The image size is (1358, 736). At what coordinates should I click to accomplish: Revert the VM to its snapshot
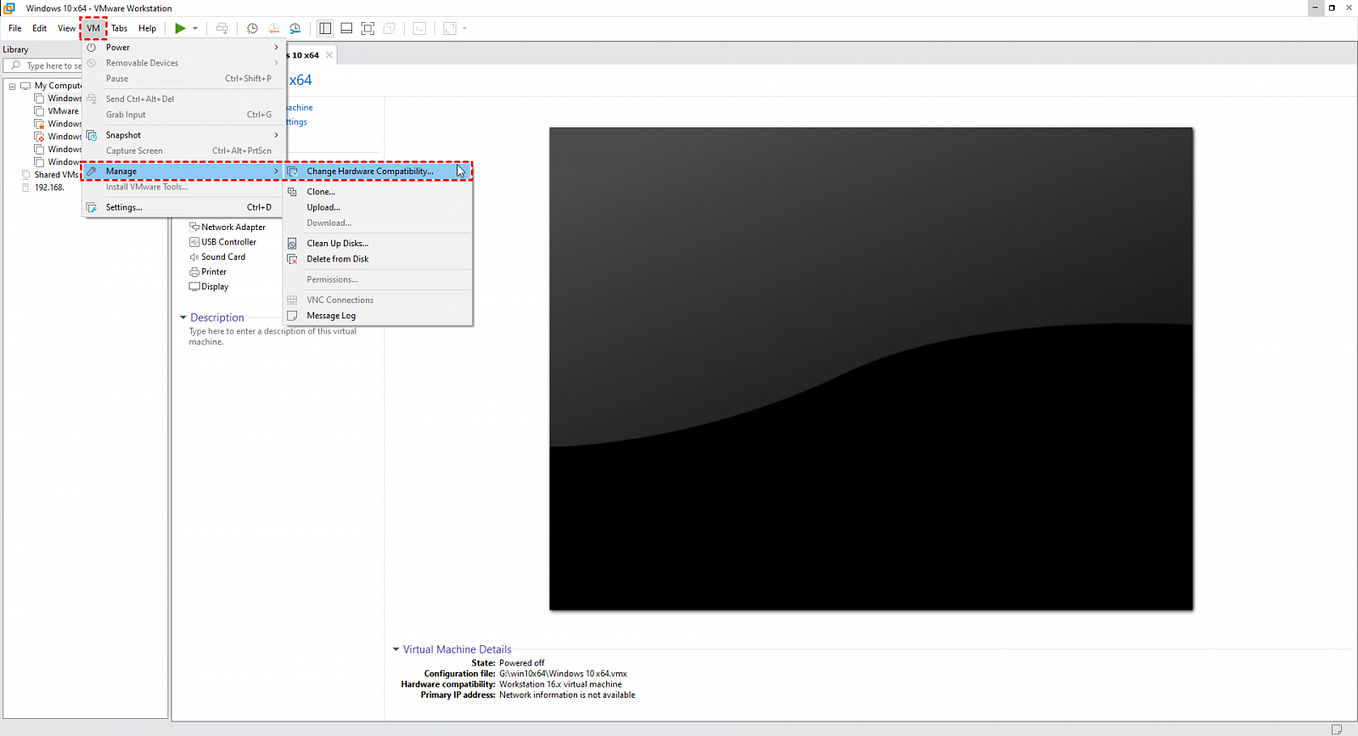click(x=273, y=28)
